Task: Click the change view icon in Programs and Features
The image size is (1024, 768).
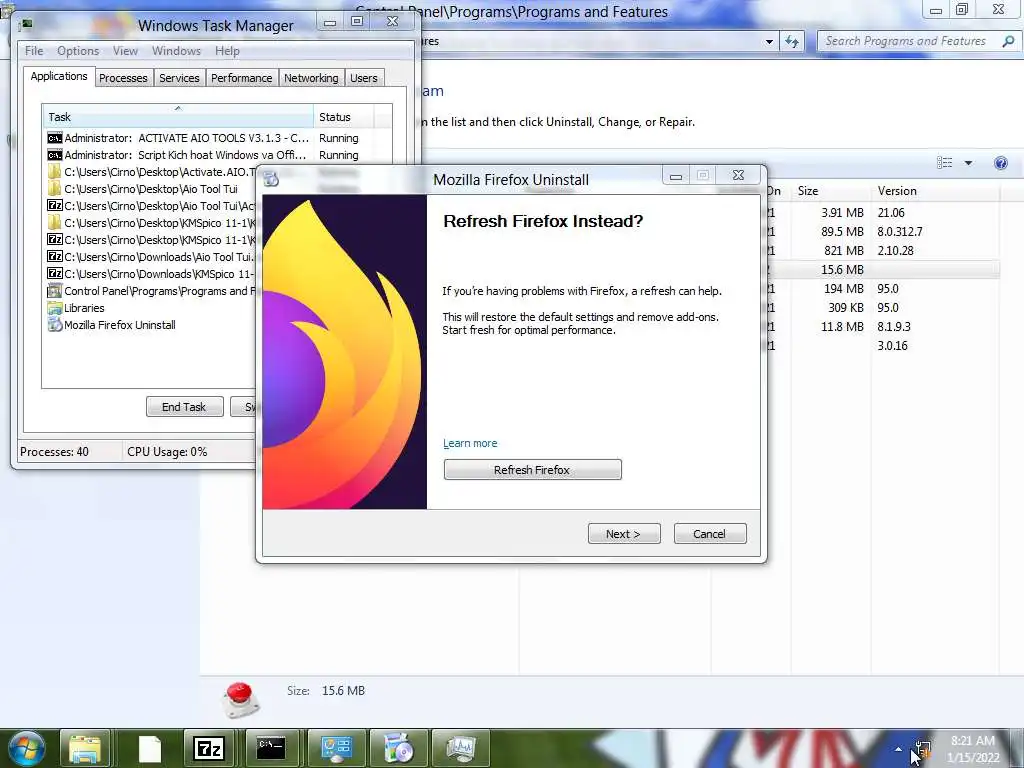Action: (944, 163)
